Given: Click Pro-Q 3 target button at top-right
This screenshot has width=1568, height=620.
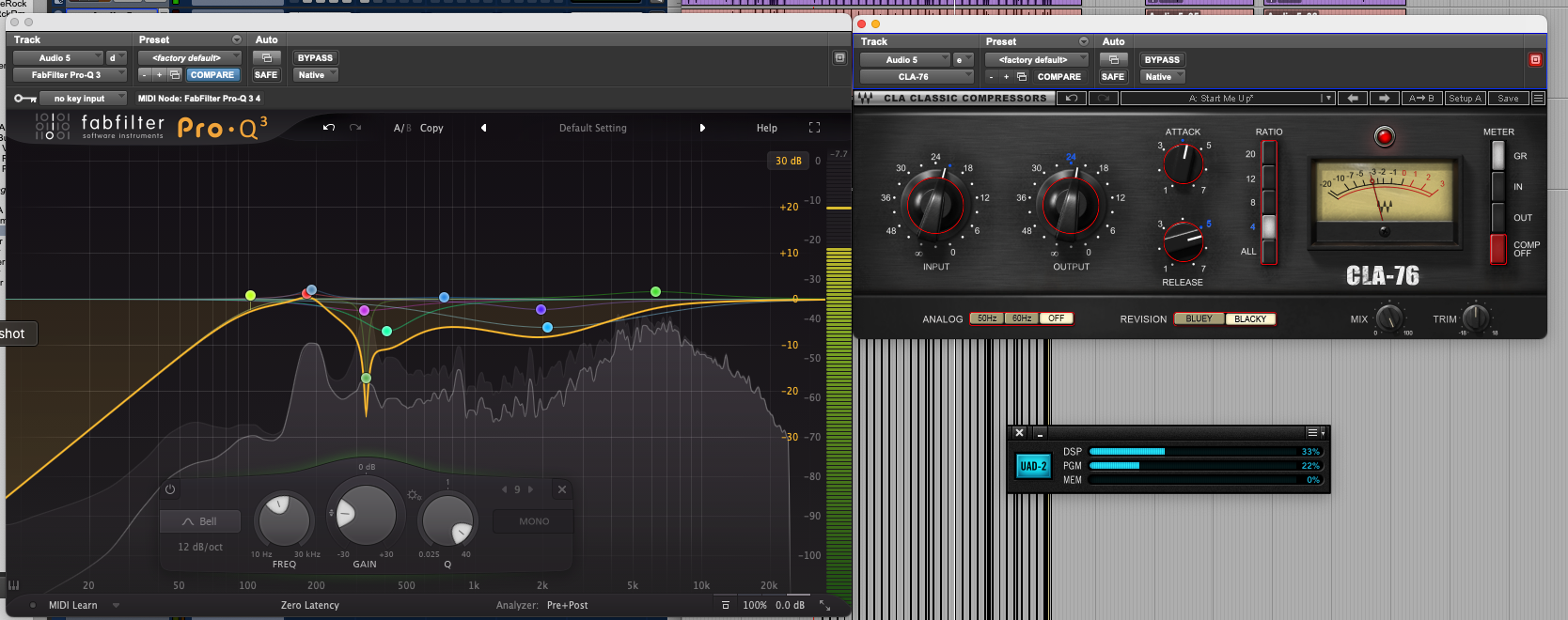Looking at the screenshot, I should 839,58.
